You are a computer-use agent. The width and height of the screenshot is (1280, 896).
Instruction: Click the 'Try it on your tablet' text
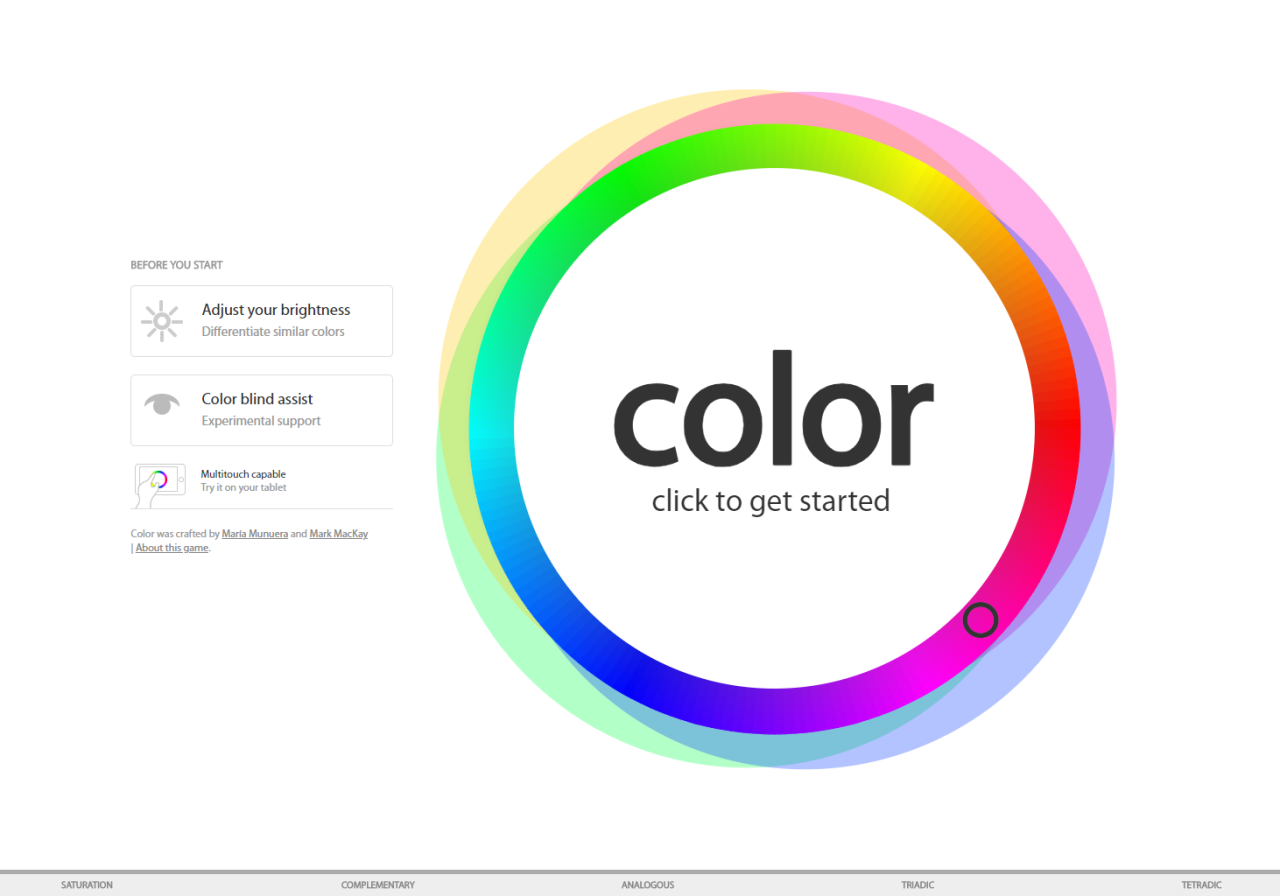coord(243,488)
